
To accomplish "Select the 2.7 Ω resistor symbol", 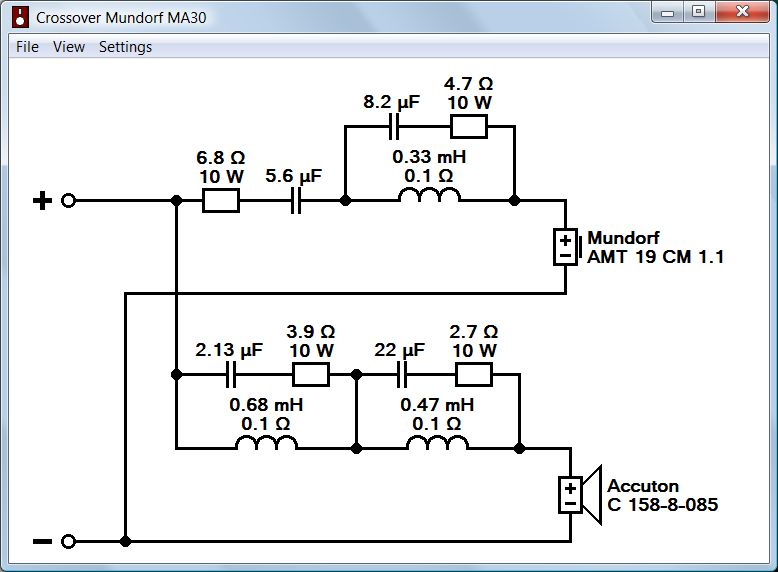I will (474, 374).
